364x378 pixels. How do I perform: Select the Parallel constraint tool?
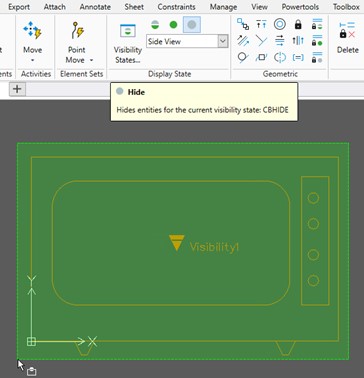[243, 41]
